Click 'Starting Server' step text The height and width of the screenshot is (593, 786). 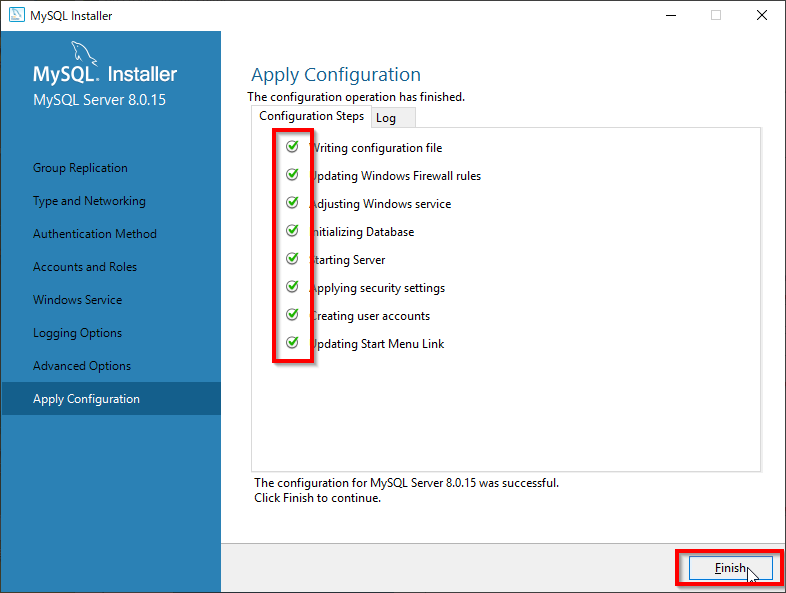click(348, 260)
